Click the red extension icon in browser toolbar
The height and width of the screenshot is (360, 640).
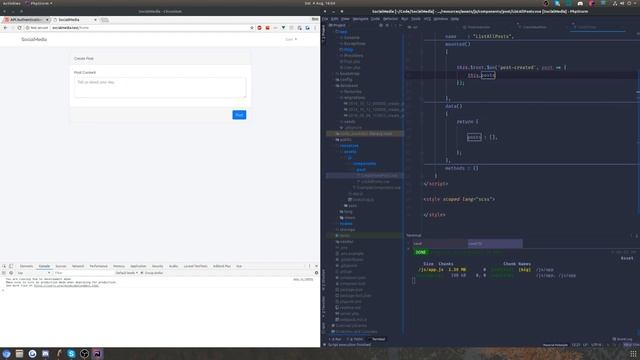tap(260, 28)
